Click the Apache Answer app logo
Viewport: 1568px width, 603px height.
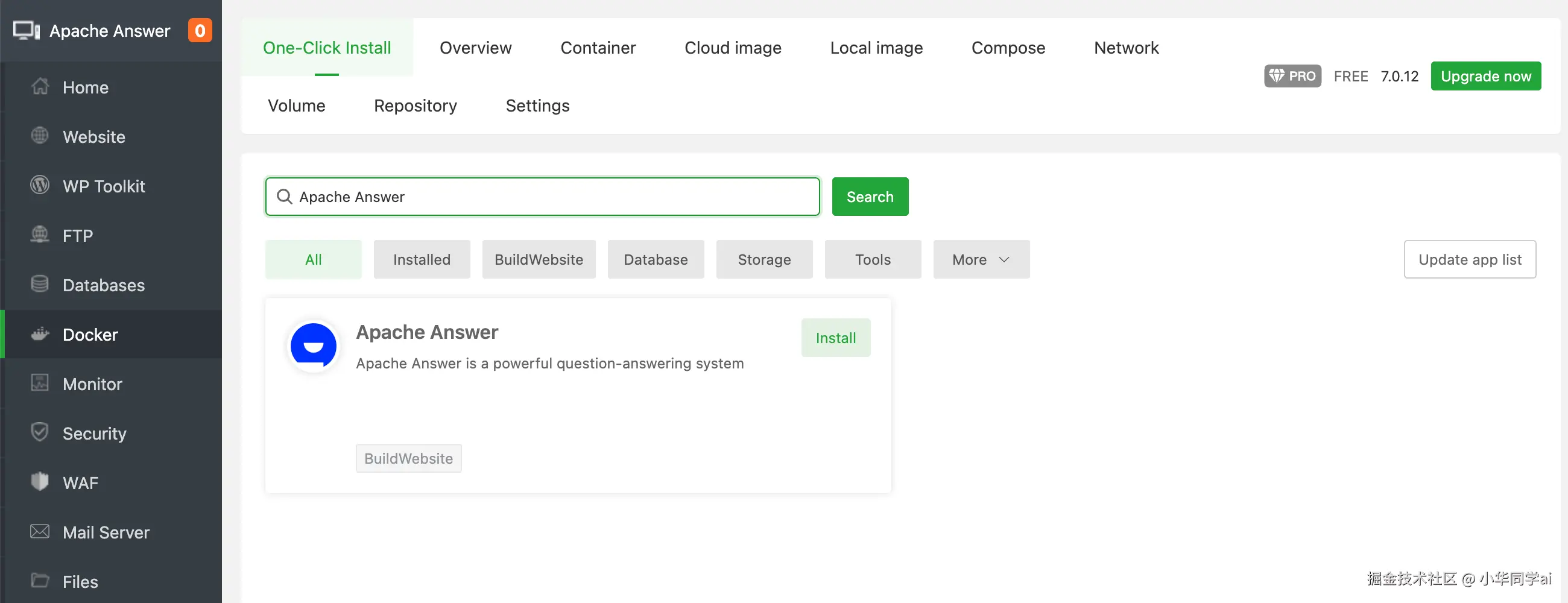click(x=314, y=346)
